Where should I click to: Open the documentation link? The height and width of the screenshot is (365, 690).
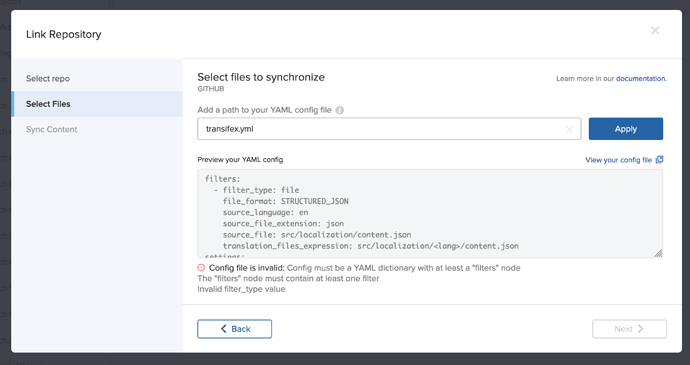point(640,78)
